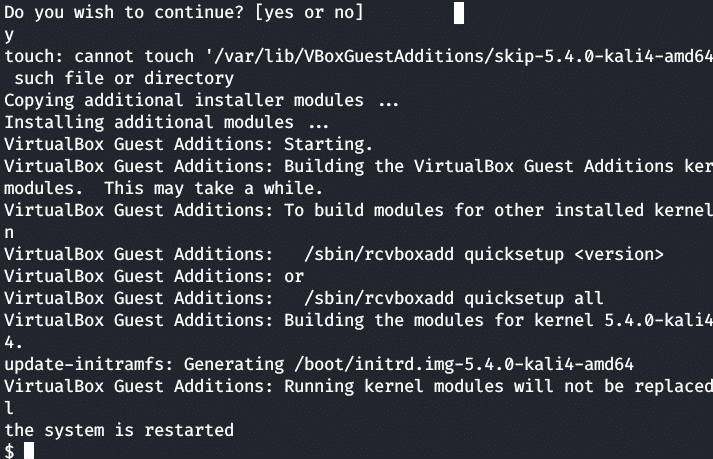This screenshot has width=713, height=459.
Task: Click the typed "y" response line
Action: (x=10, y=35)
